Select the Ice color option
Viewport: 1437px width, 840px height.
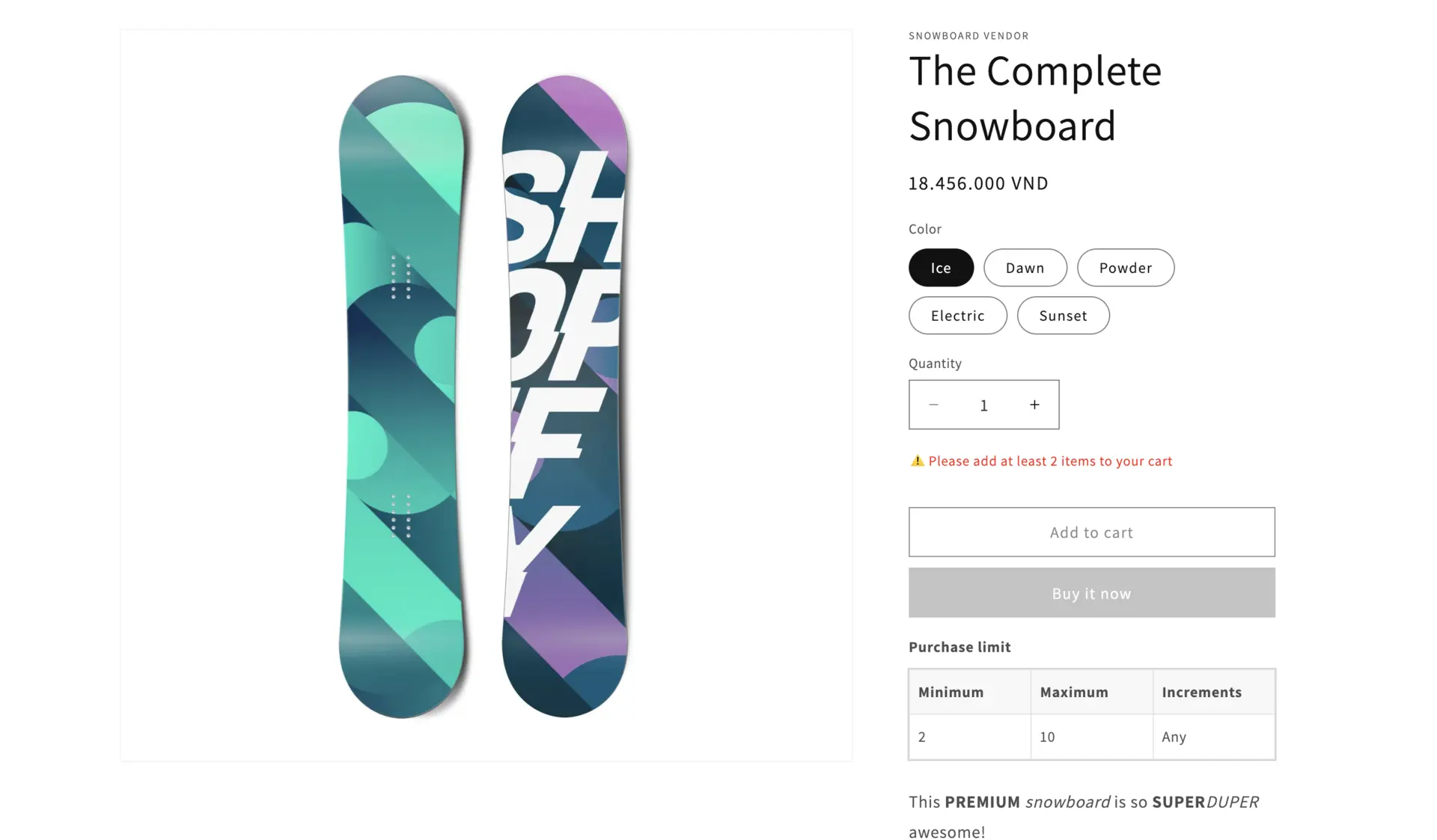(941, 268)
